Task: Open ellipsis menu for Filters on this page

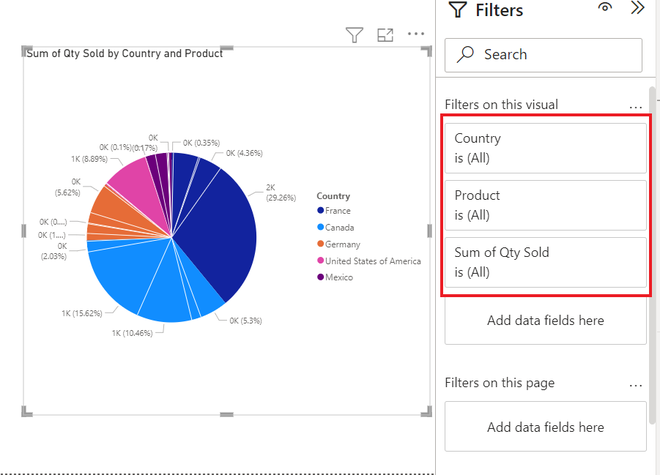Action: (635, 382)
